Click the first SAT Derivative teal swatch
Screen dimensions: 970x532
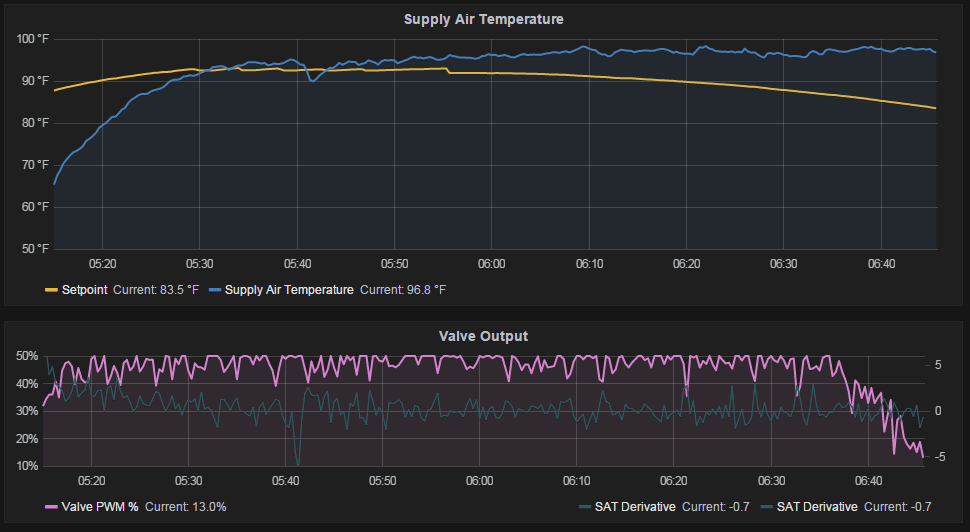[585, 507]
